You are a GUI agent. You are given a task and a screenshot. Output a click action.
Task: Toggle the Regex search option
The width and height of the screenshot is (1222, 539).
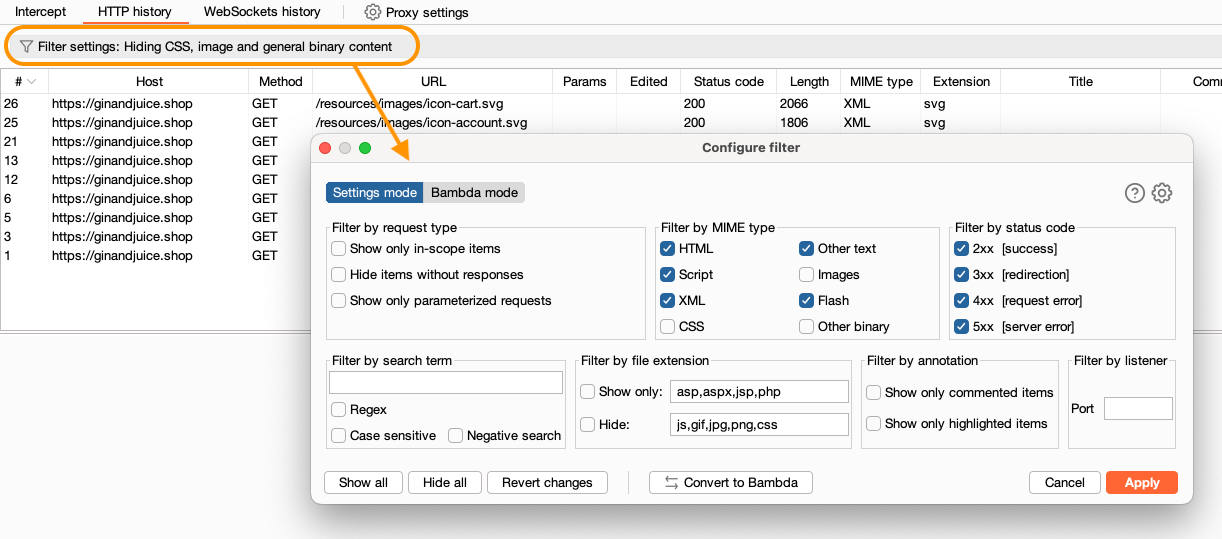[x=340, y=409]
